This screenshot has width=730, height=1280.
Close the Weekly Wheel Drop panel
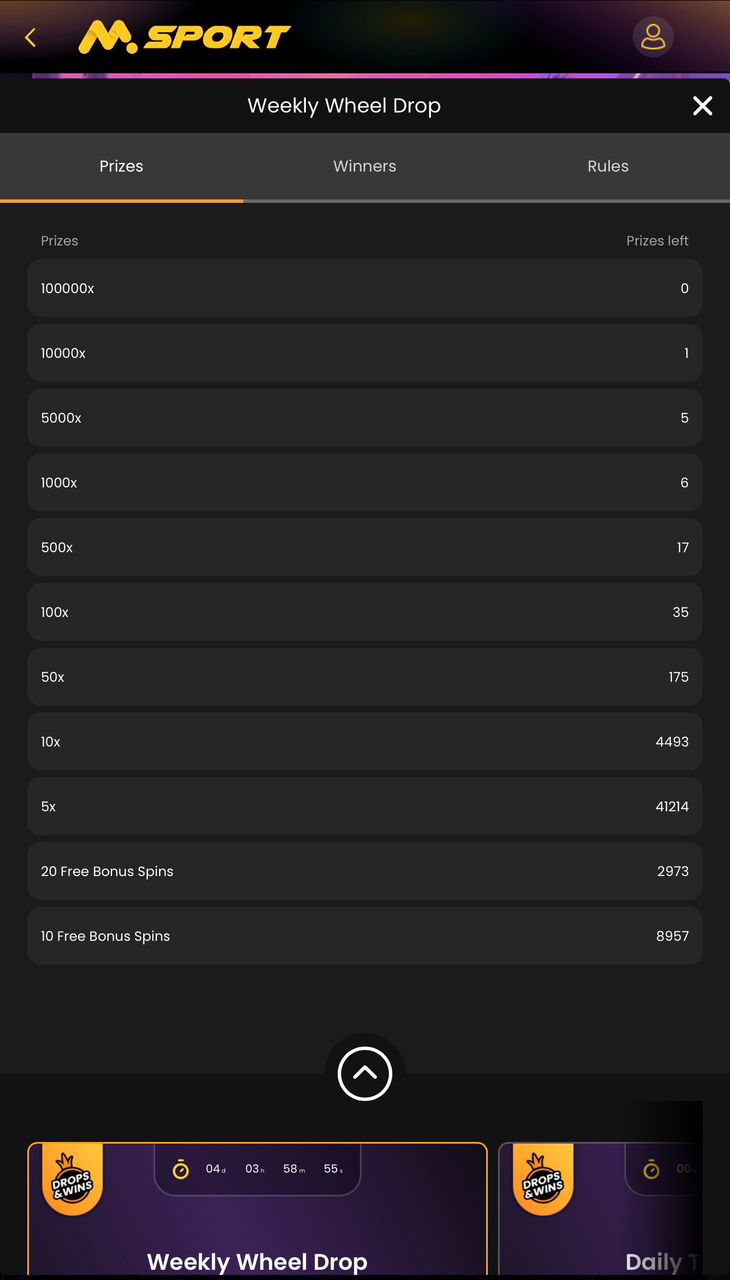(x=703, y=106)
